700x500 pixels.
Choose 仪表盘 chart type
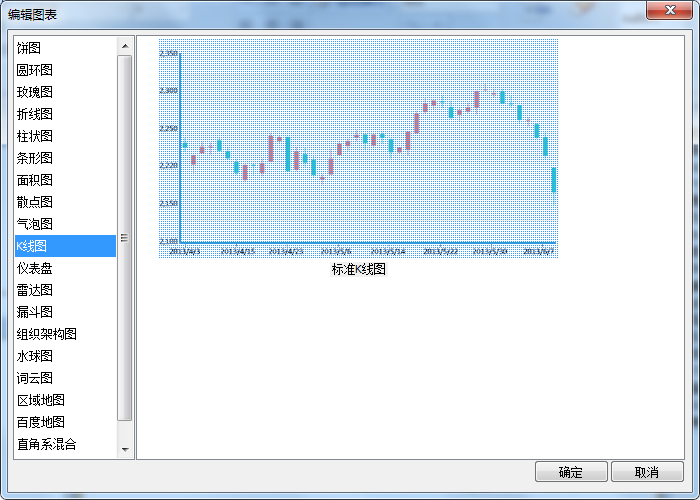tap(35, 268)
